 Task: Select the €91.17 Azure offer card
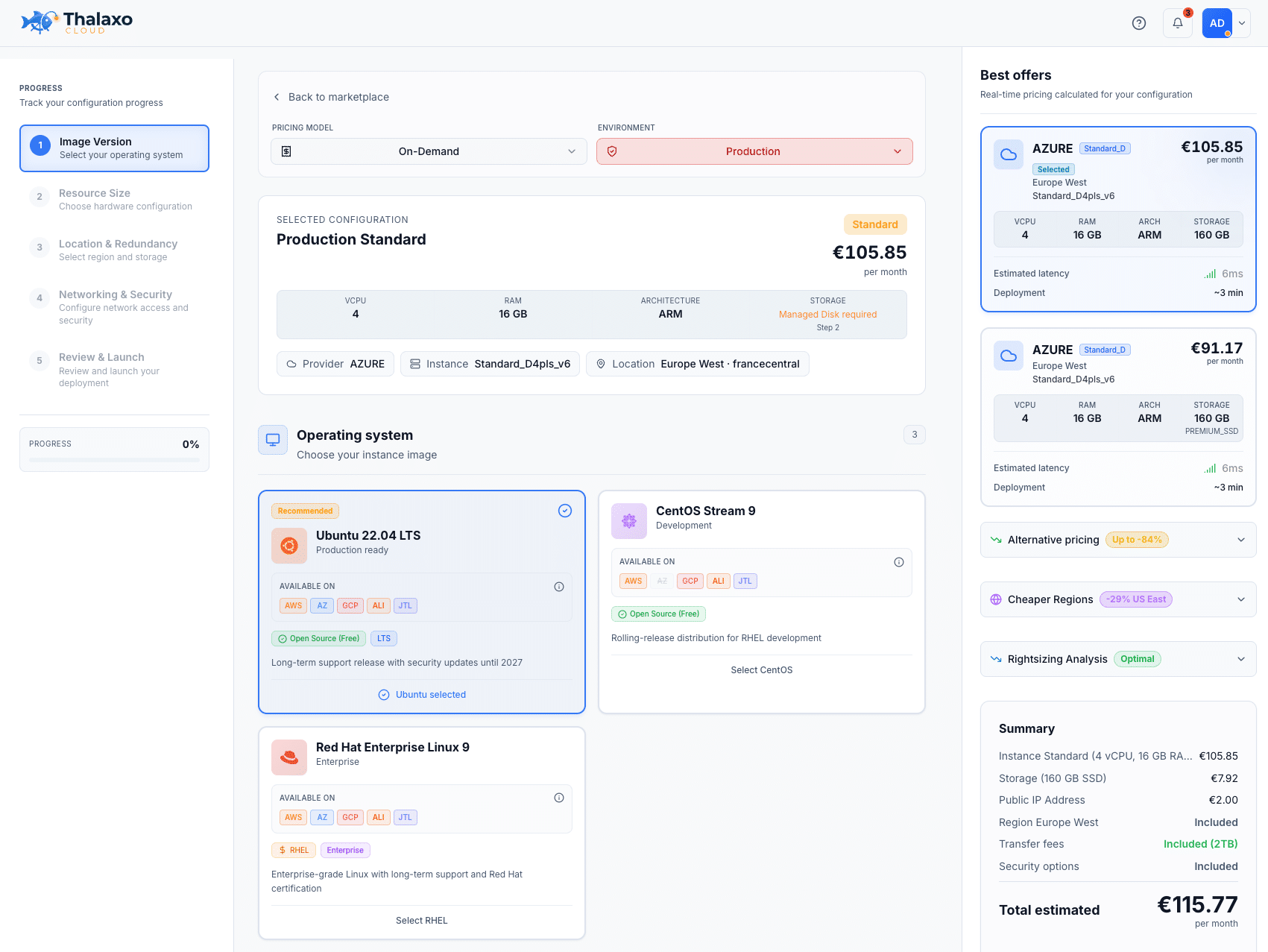[x=1118, y=417]
